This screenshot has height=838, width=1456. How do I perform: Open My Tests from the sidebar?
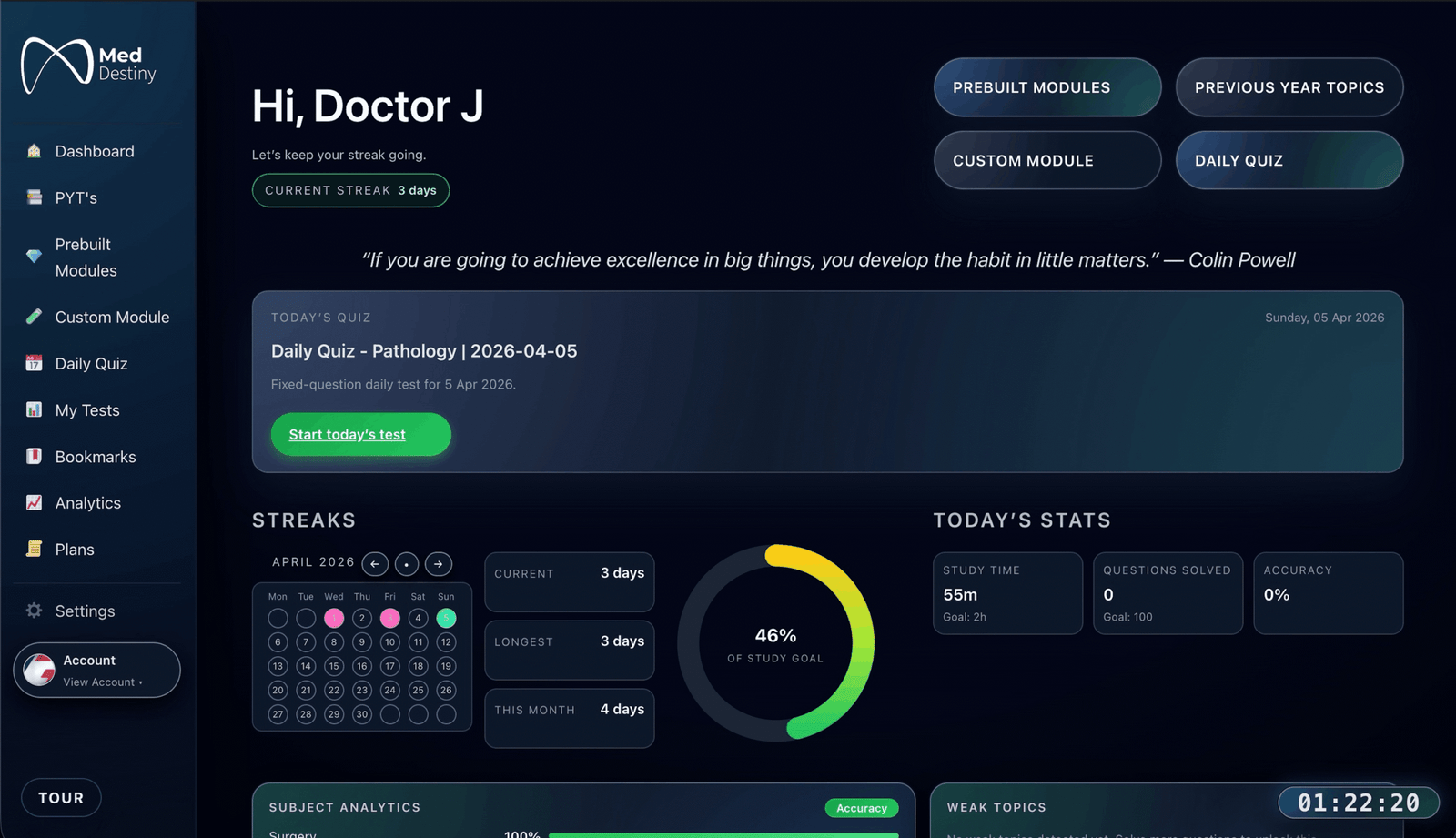(87, 410)
